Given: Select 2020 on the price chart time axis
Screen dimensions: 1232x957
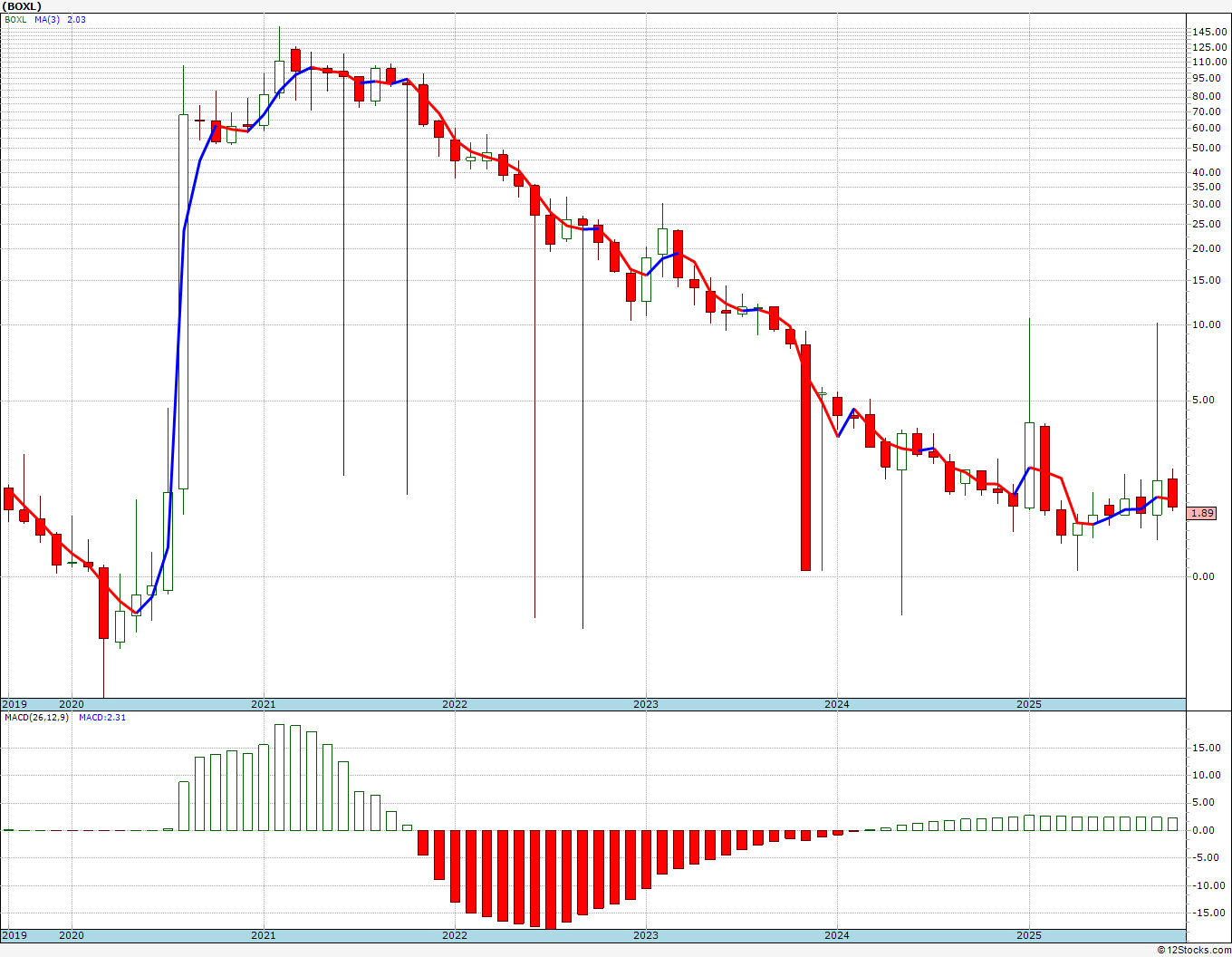Looking at the screenshot, I should coord(71,704).
